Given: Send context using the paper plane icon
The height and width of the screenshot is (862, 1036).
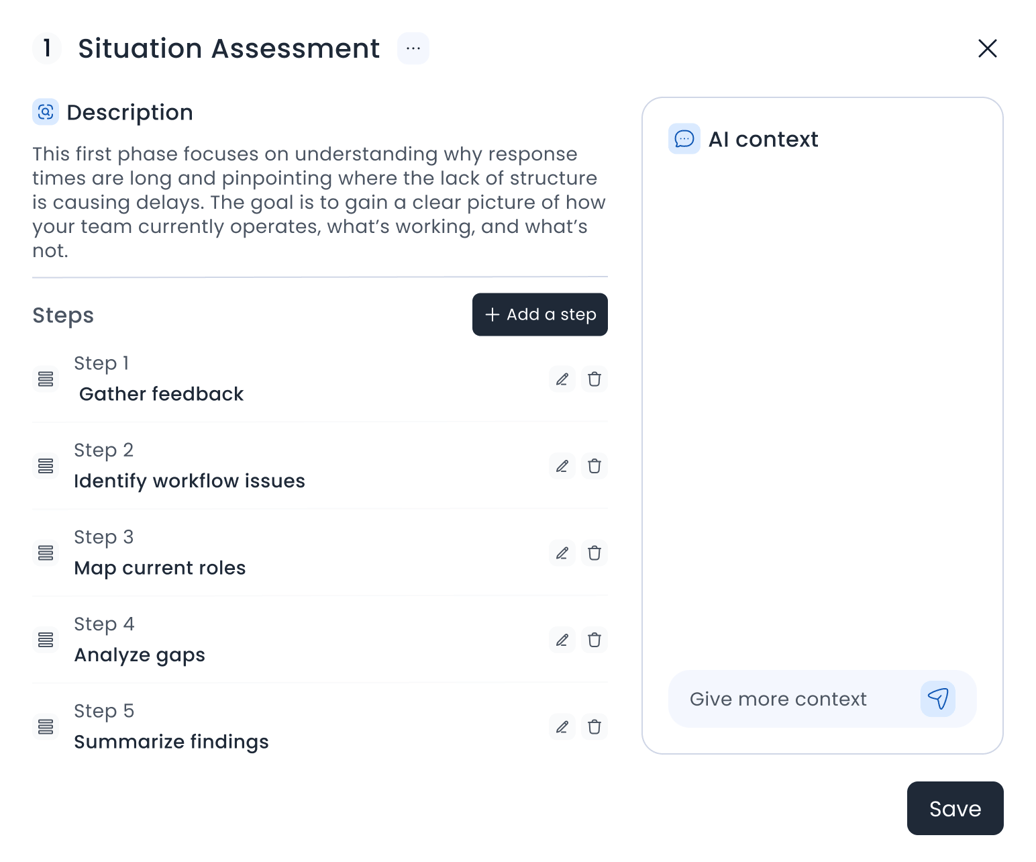Looking at the screenshot, I should click(x=937, y=698).
